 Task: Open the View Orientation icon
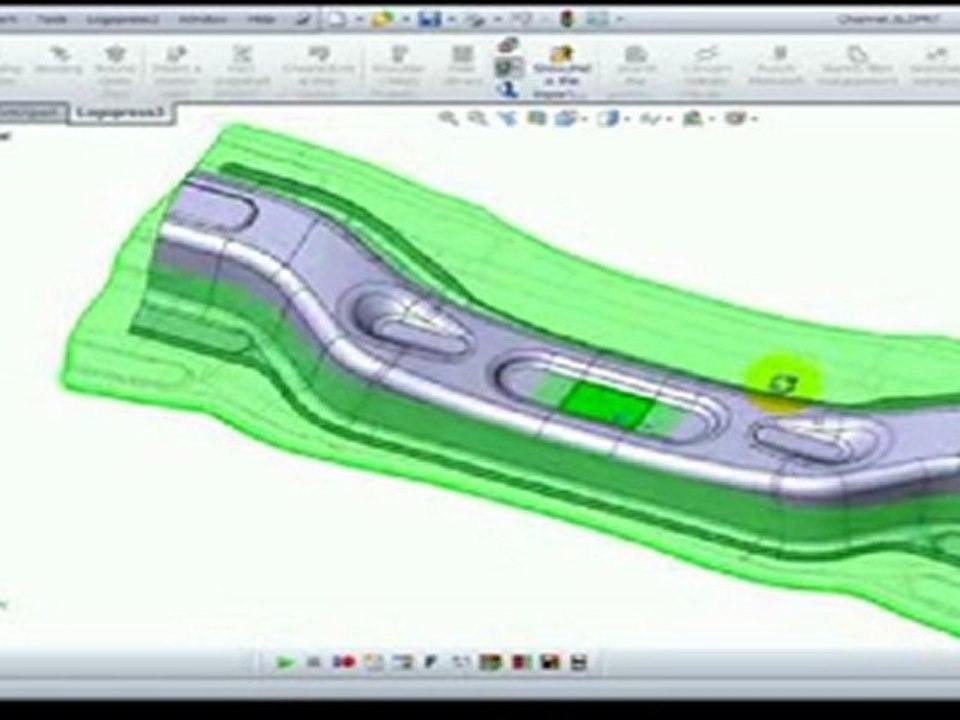[x=564, y=118]
